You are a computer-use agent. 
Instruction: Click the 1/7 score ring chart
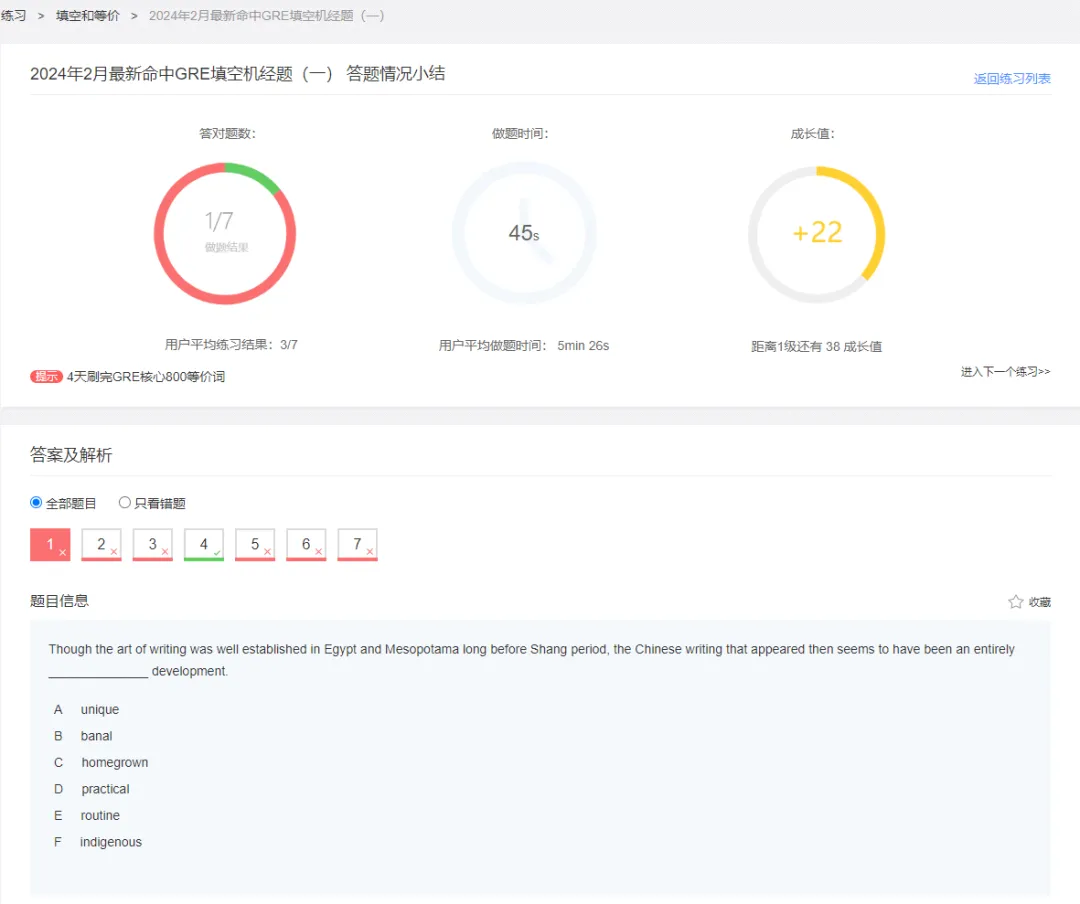click(x=225, y=233)
